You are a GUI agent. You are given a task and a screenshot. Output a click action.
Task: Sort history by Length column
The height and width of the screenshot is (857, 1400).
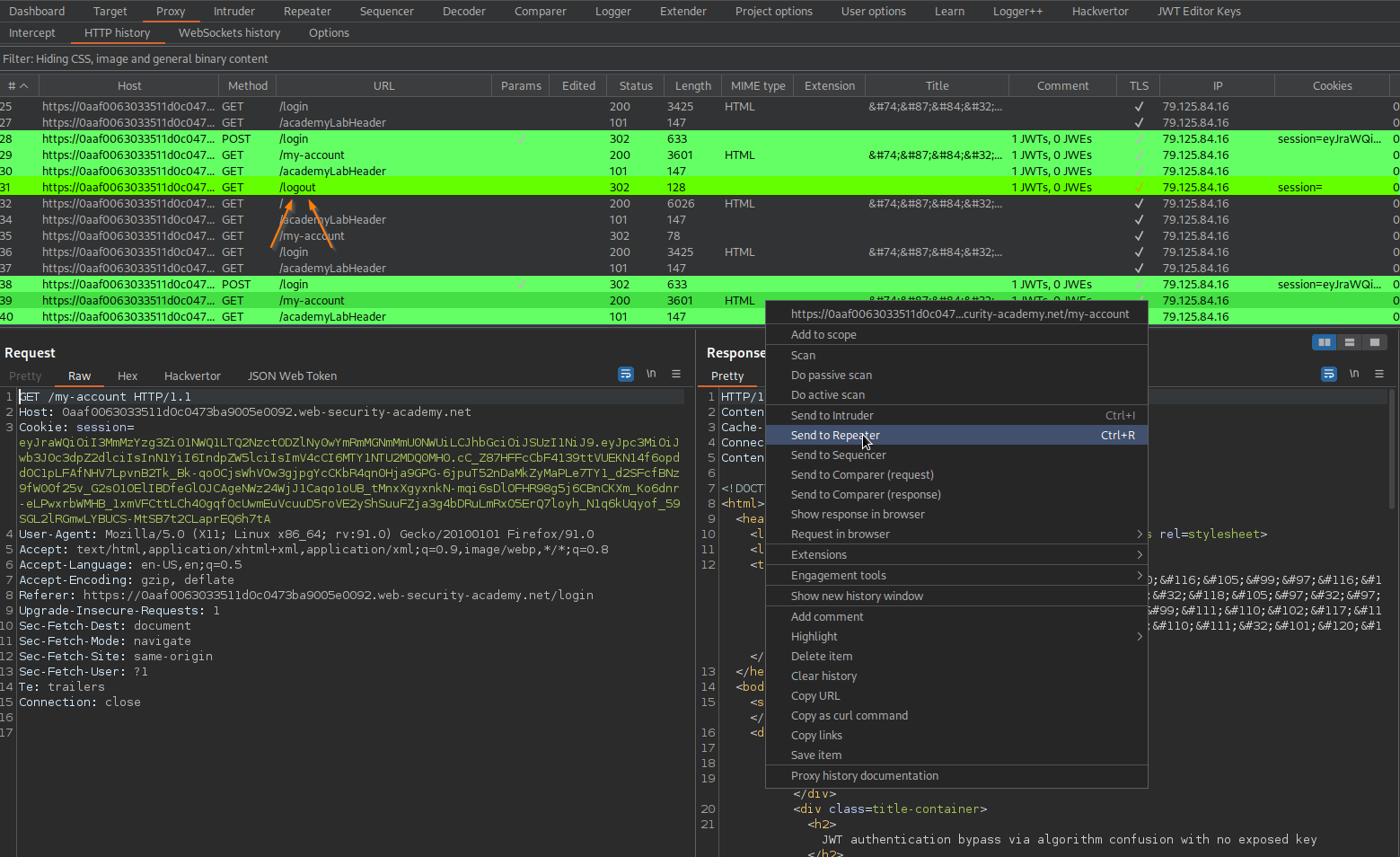click(x=692, y=86)
